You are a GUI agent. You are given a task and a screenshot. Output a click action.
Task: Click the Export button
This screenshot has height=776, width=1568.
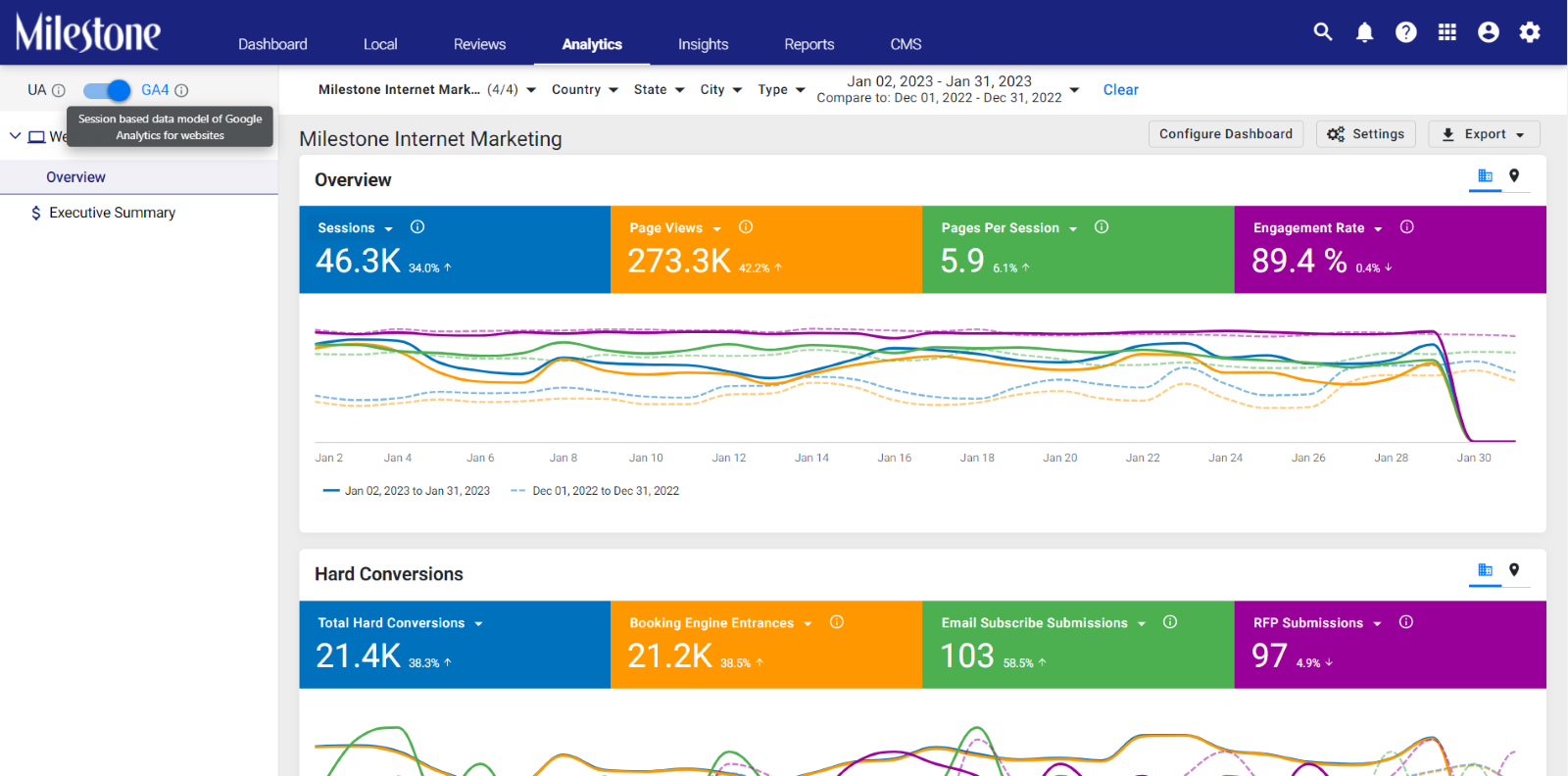pyautogui.click(x=1485, y=134)
